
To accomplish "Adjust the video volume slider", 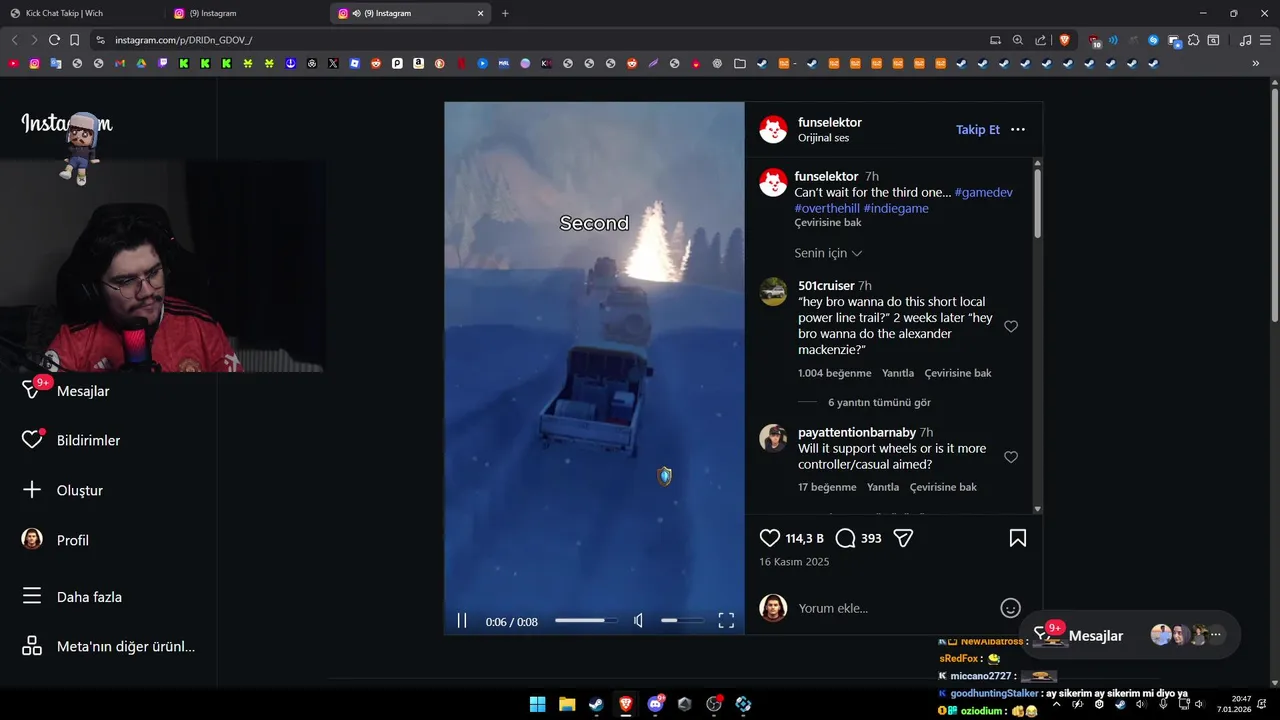I will pyautogui.click(x=682, y=621).
